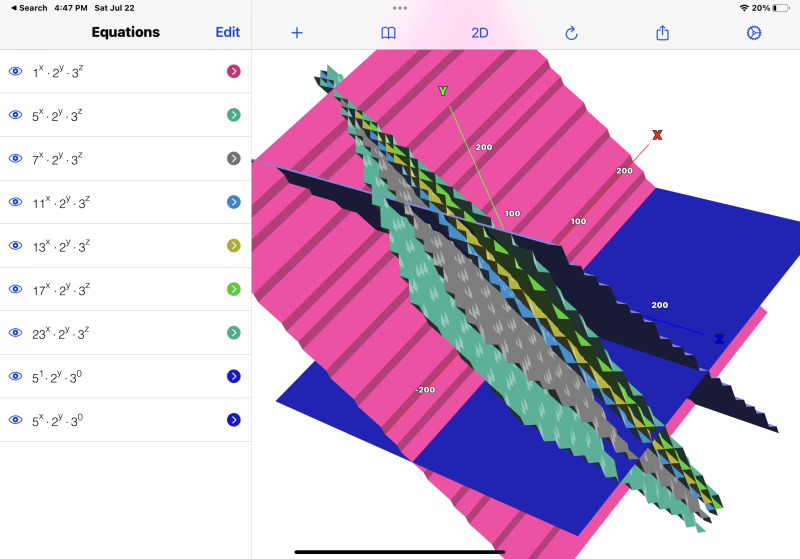Tap the red X axis label

(657, 135)
